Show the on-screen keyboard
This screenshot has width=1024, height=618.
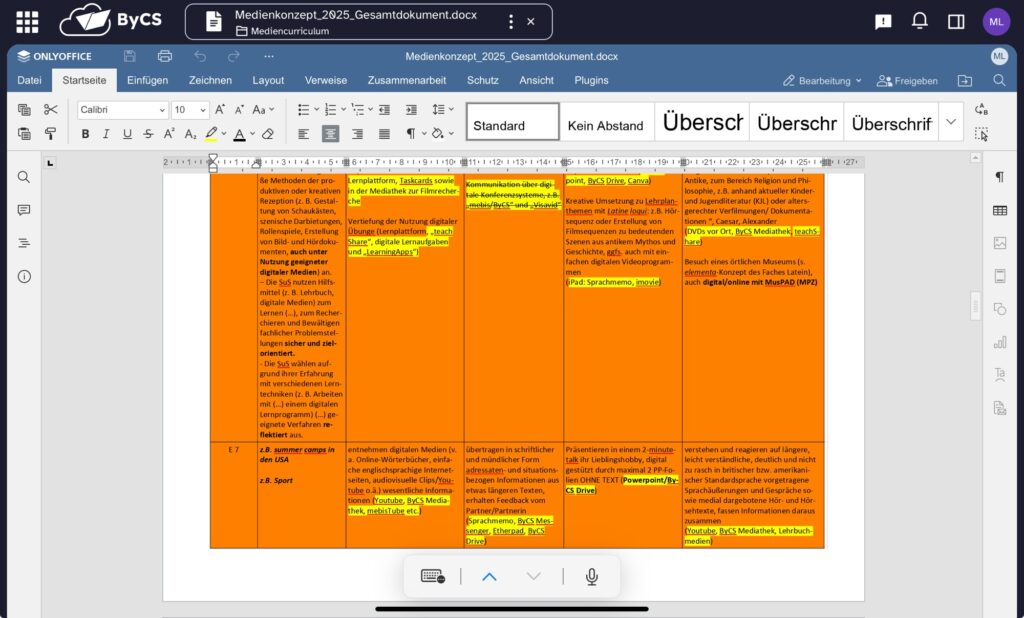[x=432, y=576]
